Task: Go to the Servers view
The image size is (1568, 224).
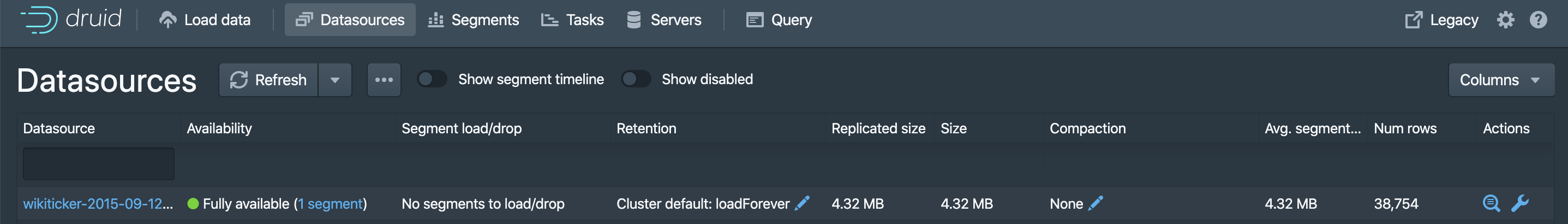Action: click(664, 20)
